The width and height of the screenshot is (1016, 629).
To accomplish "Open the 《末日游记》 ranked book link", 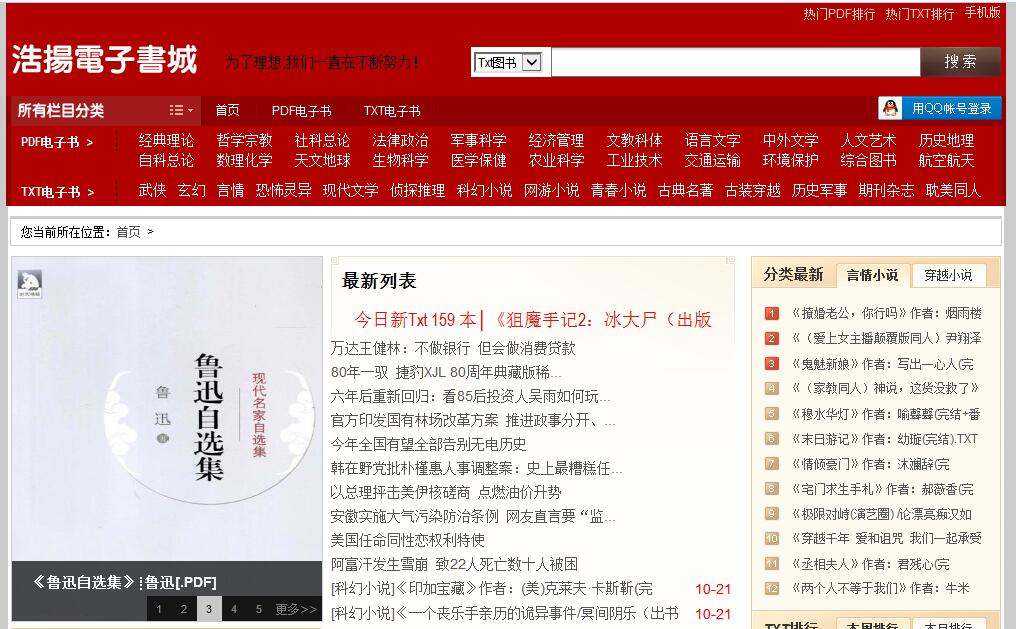I will click(x=884, y=439).
